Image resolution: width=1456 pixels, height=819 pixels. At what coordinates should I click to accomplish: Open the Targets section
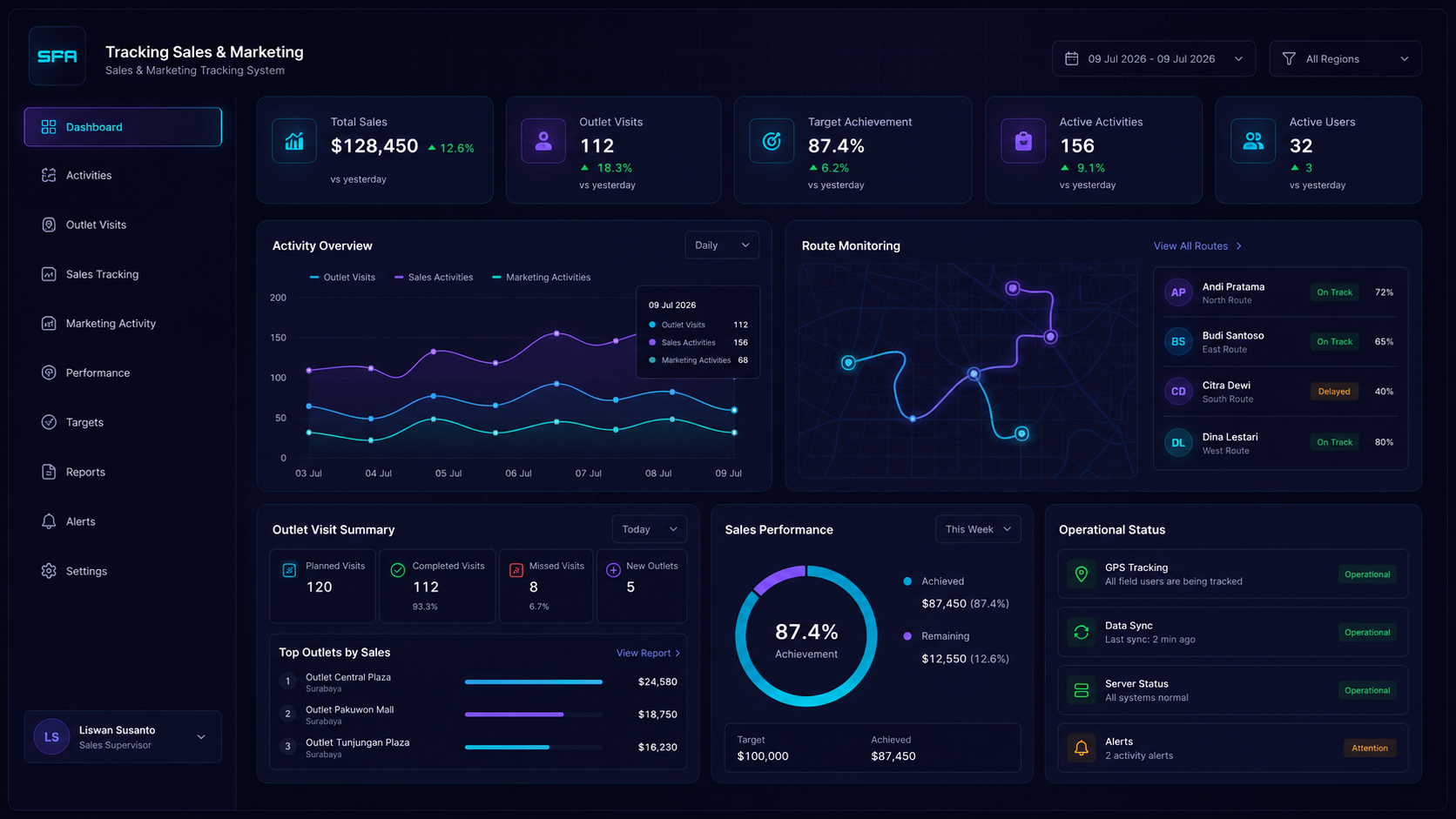[123, 422]
